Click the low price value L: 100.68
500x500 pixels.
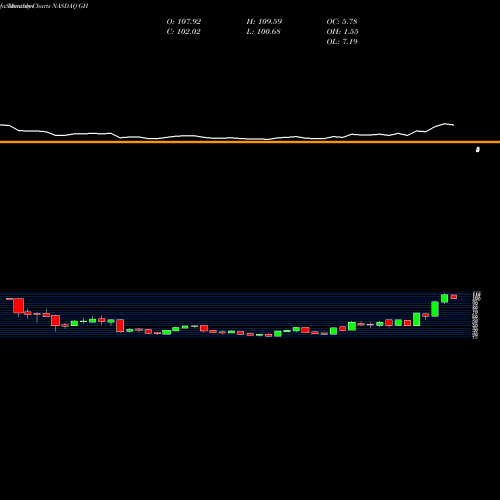263,32
